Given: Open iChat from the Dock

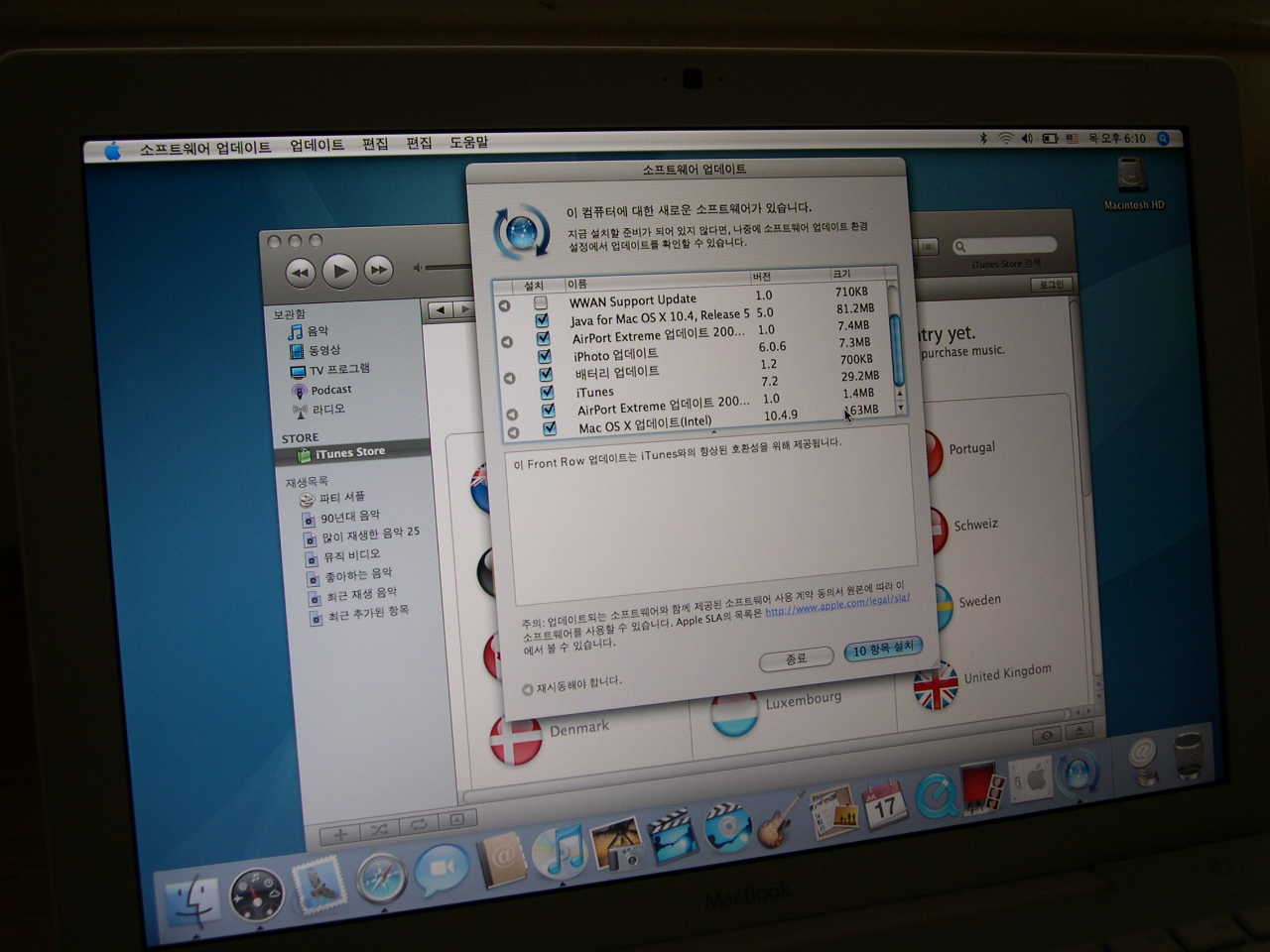Looking at the screenshot, I should coord(441,870).
